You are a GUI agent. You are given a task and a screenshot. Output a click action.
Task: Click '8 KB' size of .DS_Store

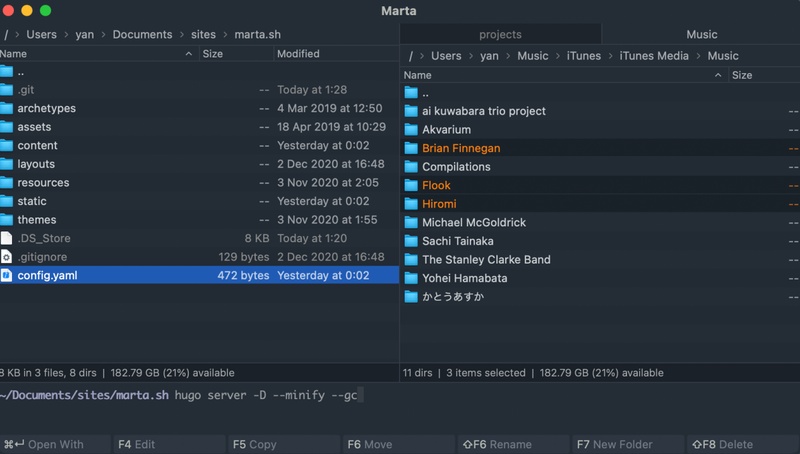(257, 238)
